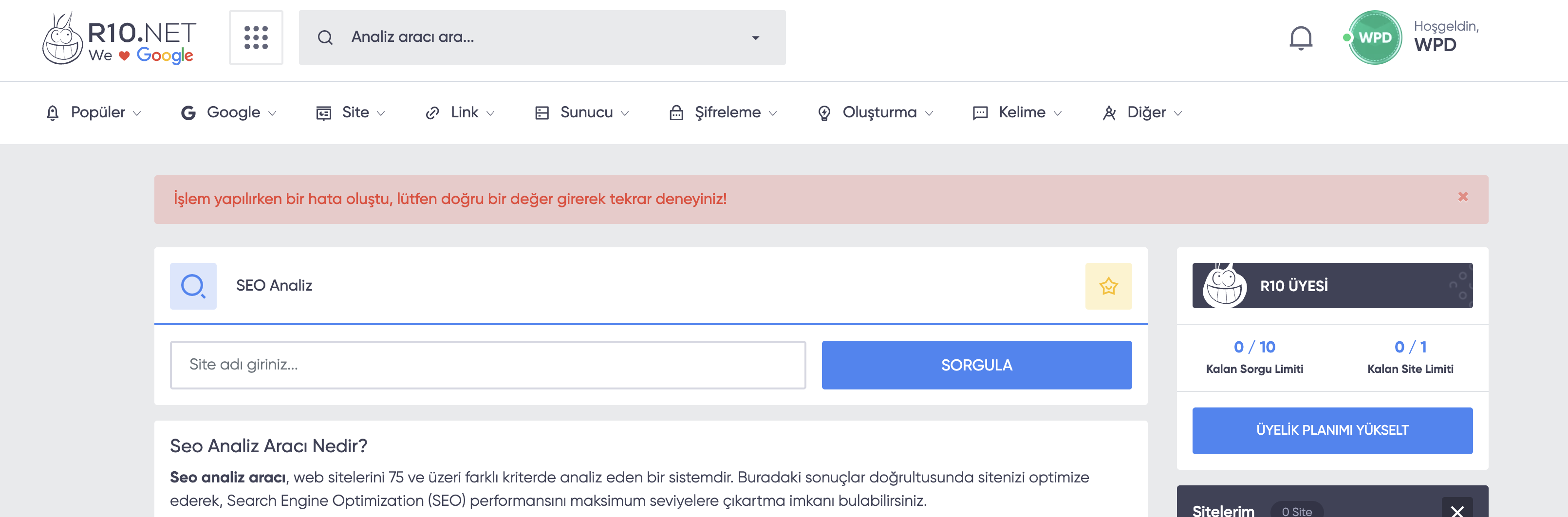Open the Sunucu menu

pos(582,112)
